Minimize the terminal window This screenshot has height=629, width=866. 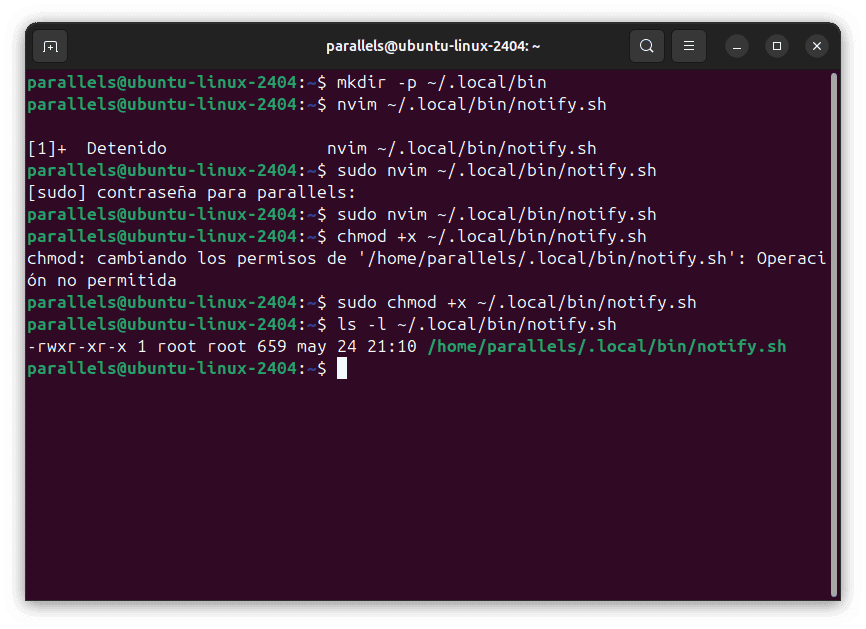[737, 46]
